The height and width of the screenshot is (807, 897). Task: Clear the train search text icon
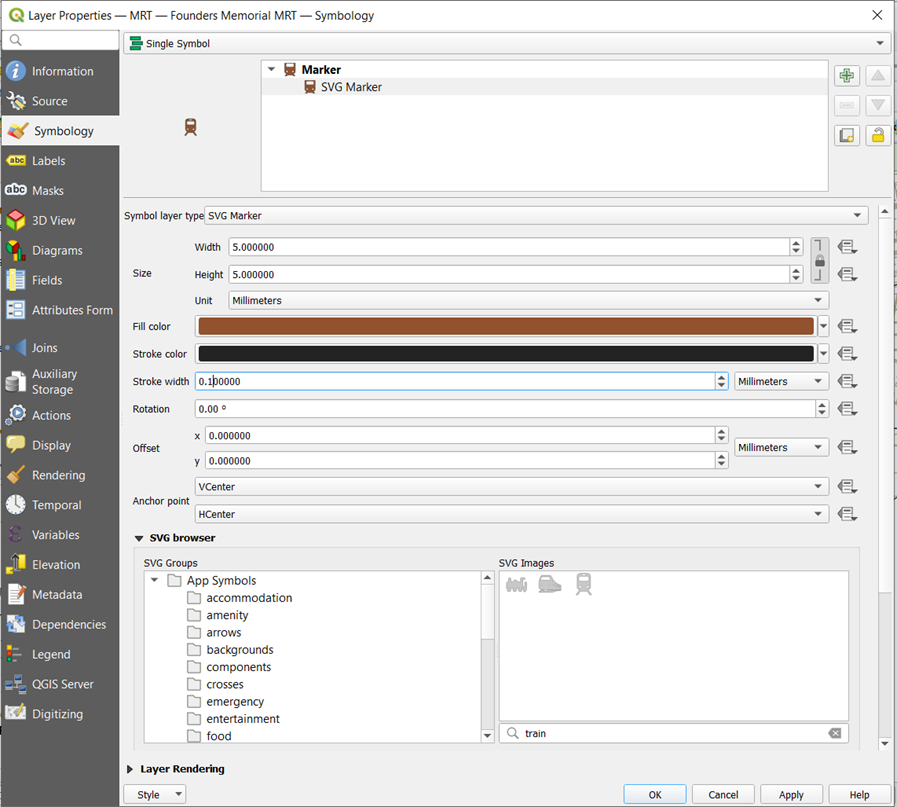pyautogui.click(x=835, y=734)
